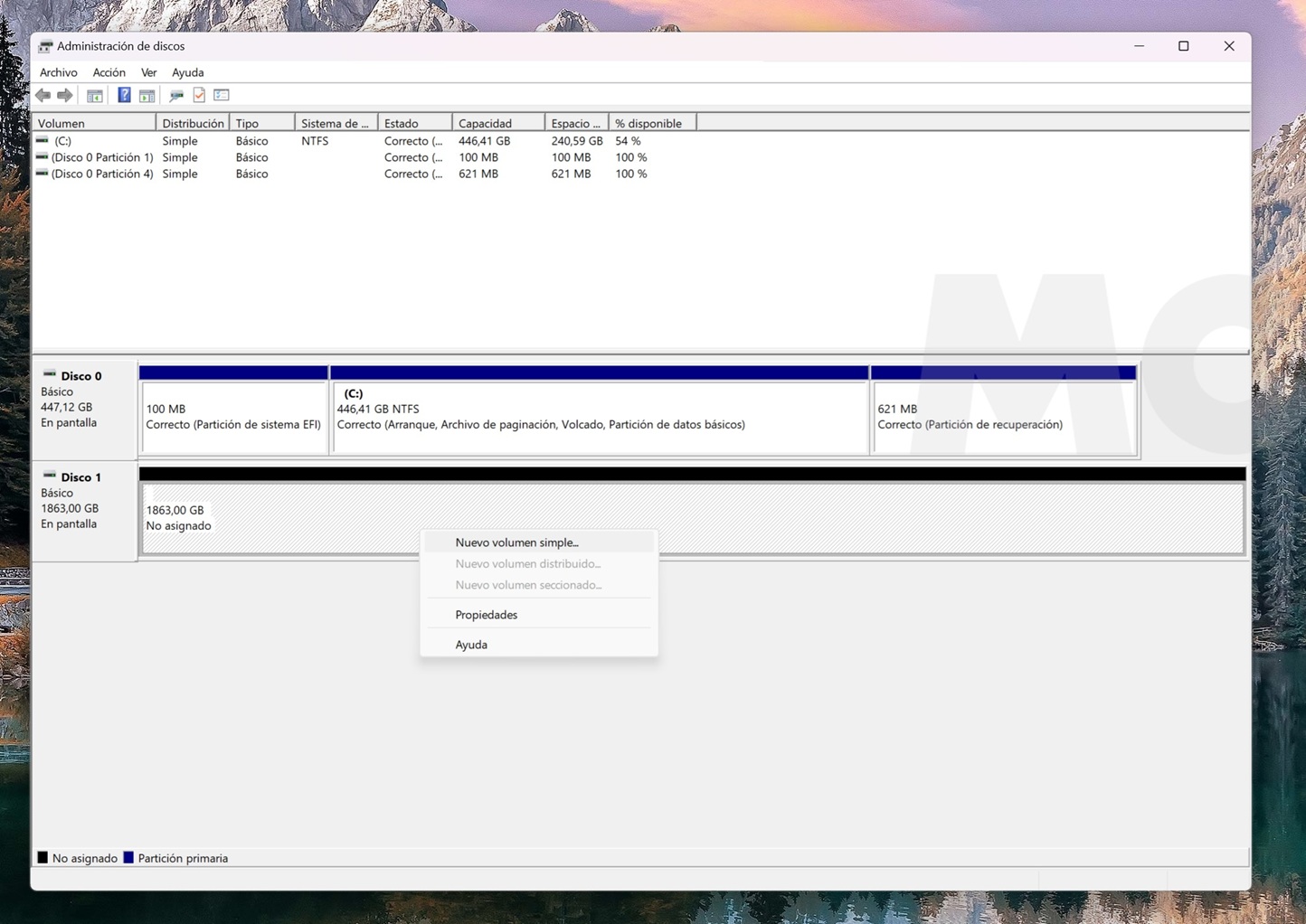Select the 621 MB recovery partition block
The height and width of the screenshot is (924, 1306).
click(x=1002, y=418)
